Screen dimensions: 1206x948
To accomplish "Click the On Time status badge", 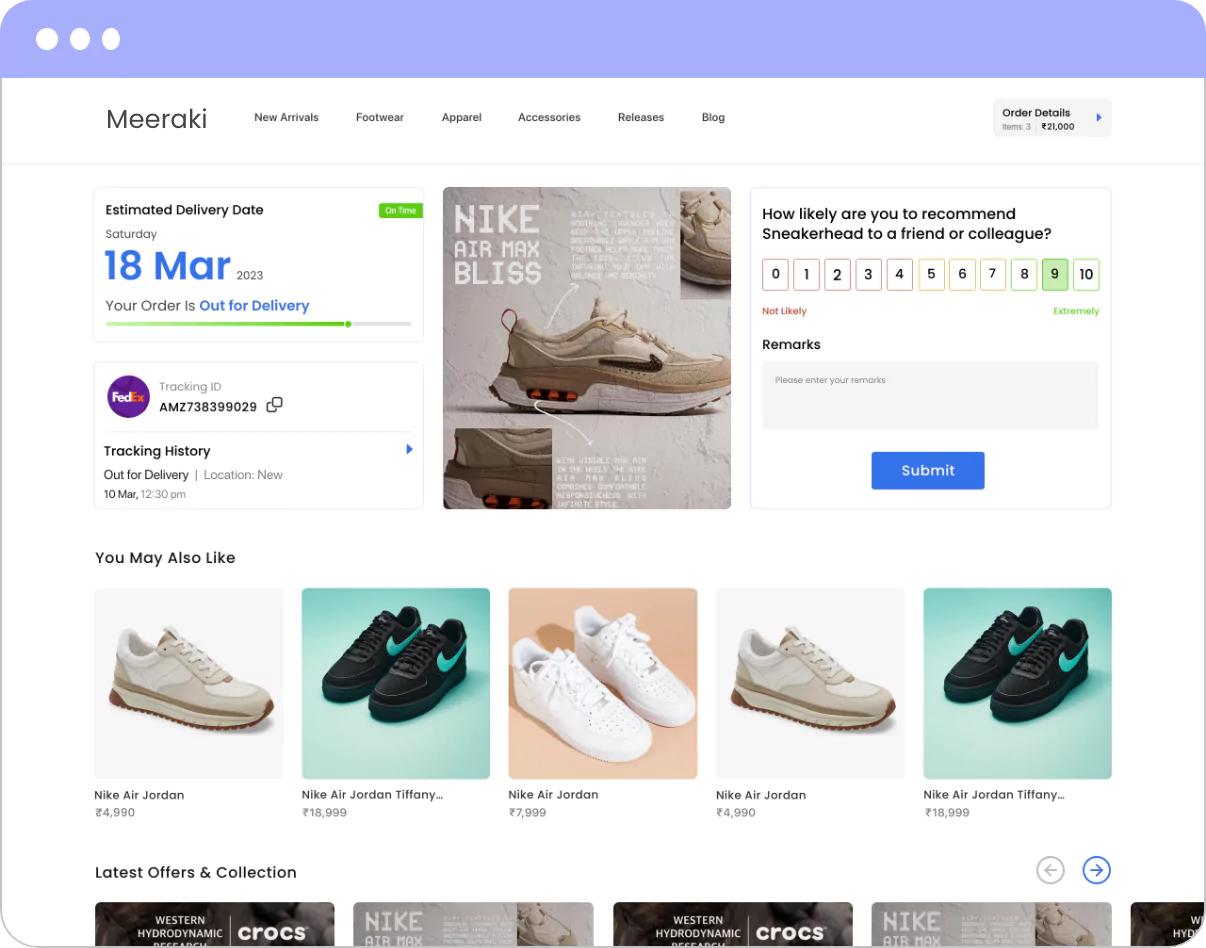I will [401, 210].
